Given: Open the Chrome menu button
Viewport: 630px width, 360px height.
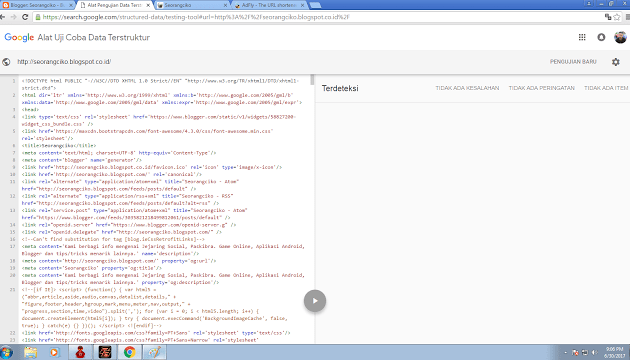Looking at the screenshot, I should 627,17.
